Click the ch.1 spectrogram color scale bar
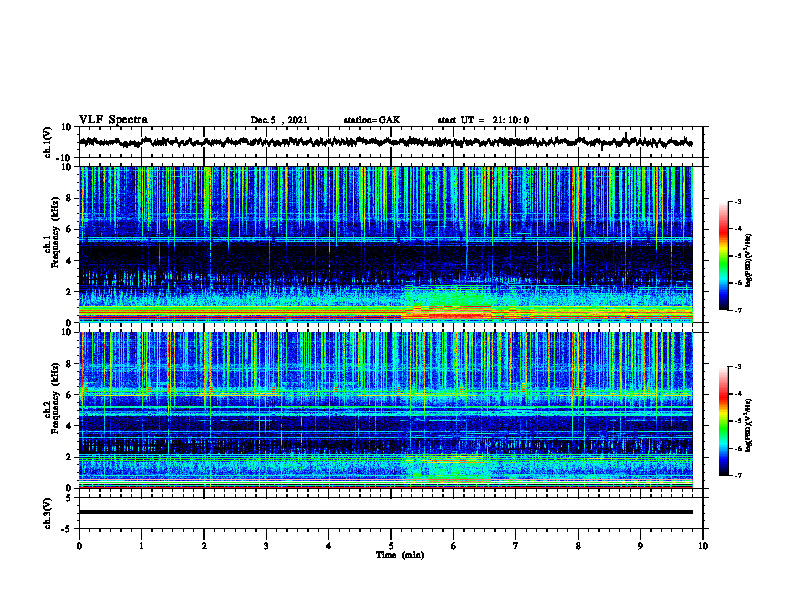Image resolution: width=792 pixels, height=612 pixels. [723, 255]
